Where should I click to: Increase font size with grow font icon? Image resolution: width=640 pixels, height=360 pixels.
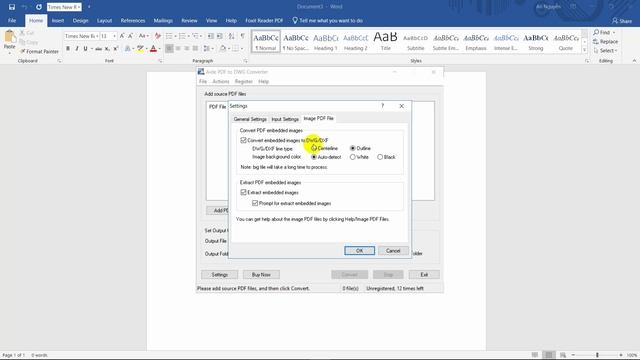(122, 36)
